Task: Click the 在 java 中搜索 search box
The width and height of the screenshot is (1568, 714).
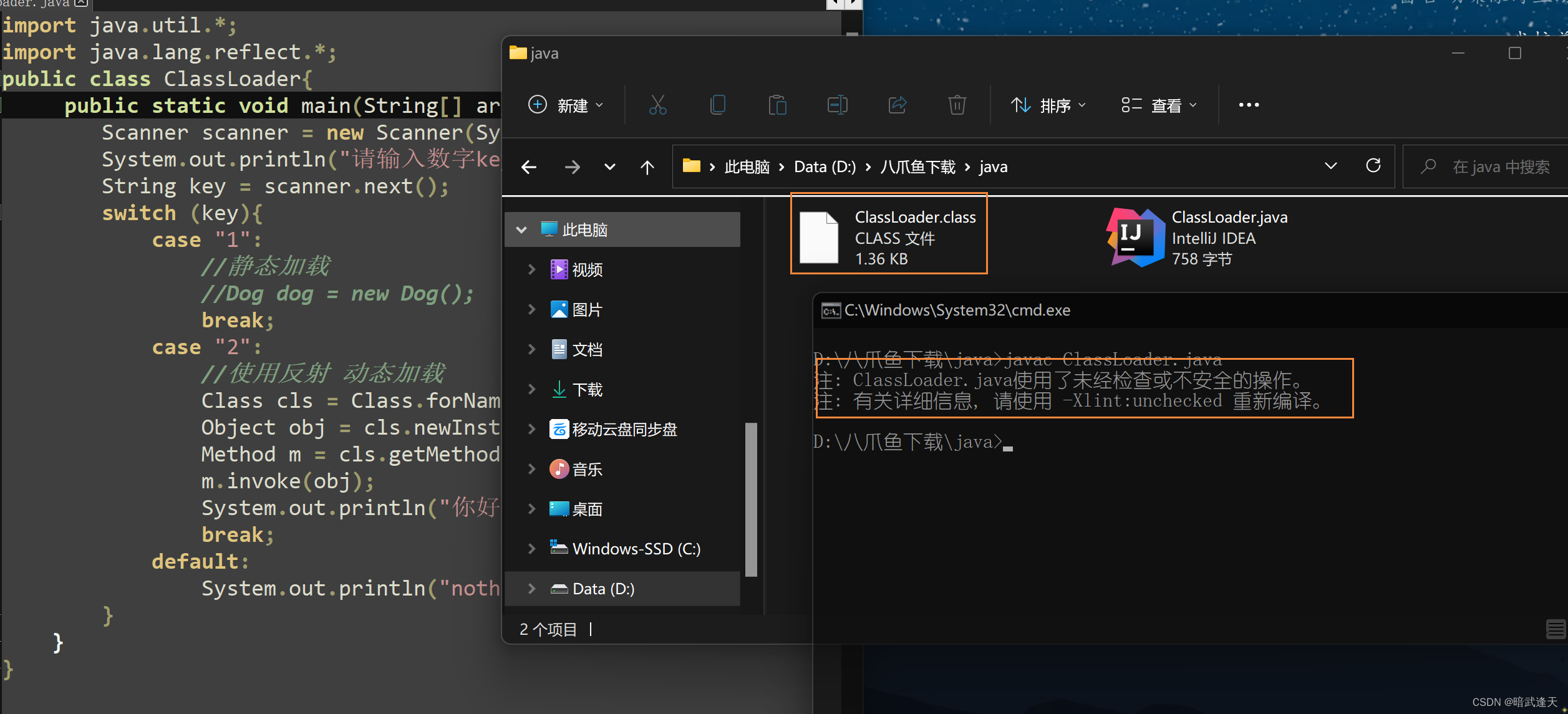Action: point(1500,167)
